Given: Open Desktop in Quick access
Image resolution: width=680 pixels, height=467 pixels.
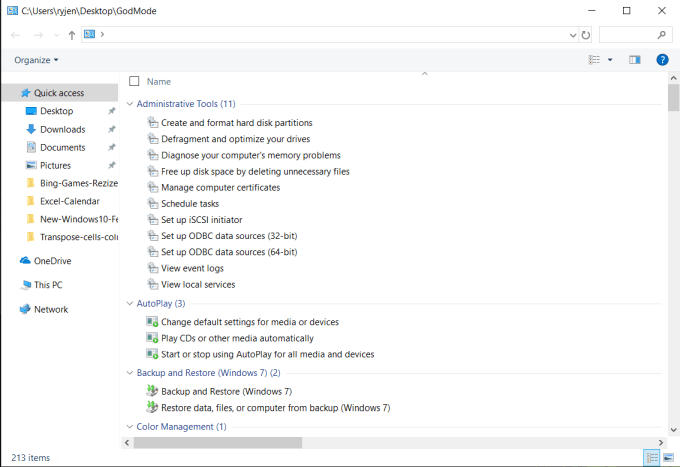Looking at the screenshot, I should coord(56,111).
